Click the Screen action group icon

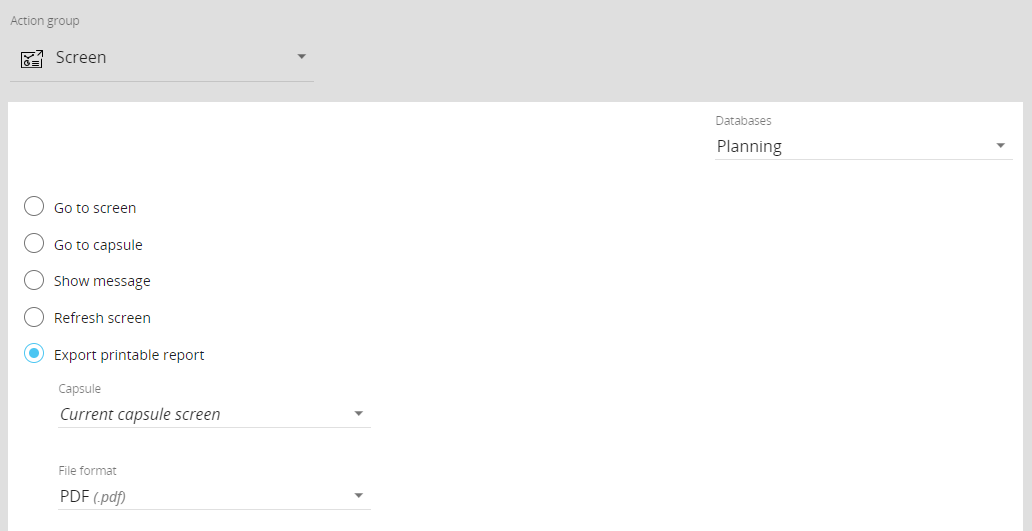[32, 58]
